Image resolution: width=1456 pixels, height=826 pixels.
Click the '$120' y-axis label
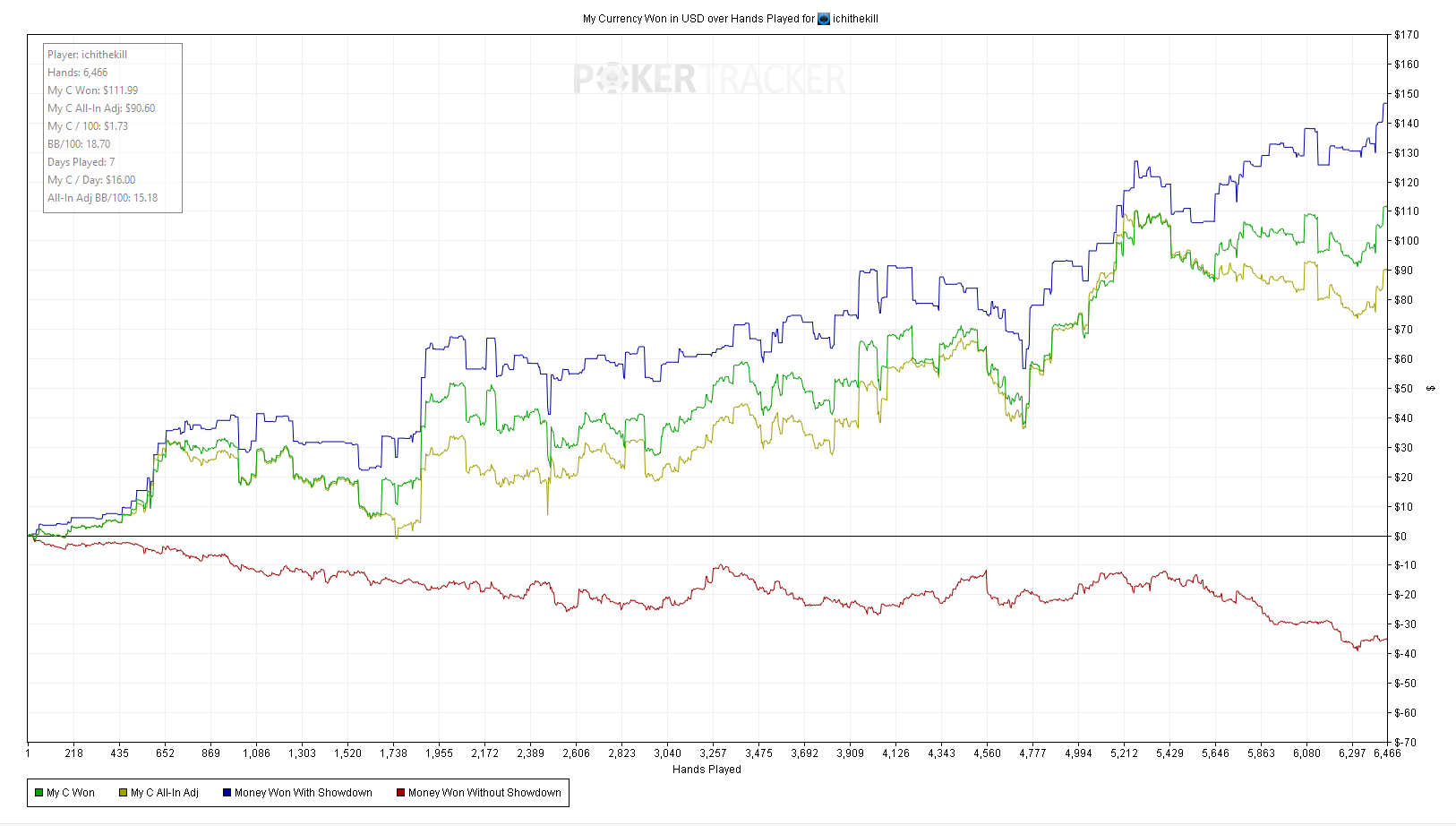point(1407,183)
